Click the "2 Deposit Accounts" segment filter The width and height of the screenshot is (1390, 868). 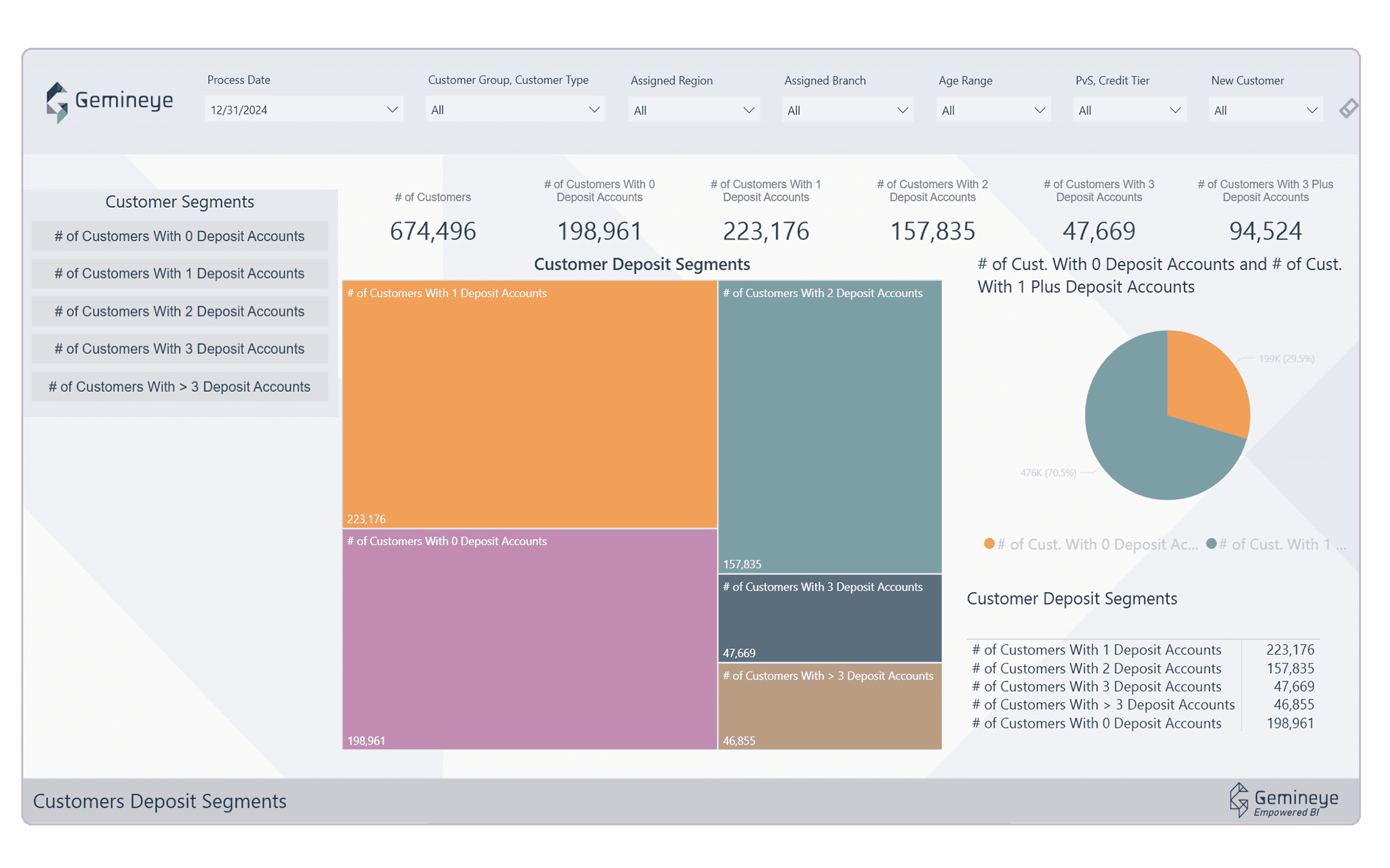180,311
